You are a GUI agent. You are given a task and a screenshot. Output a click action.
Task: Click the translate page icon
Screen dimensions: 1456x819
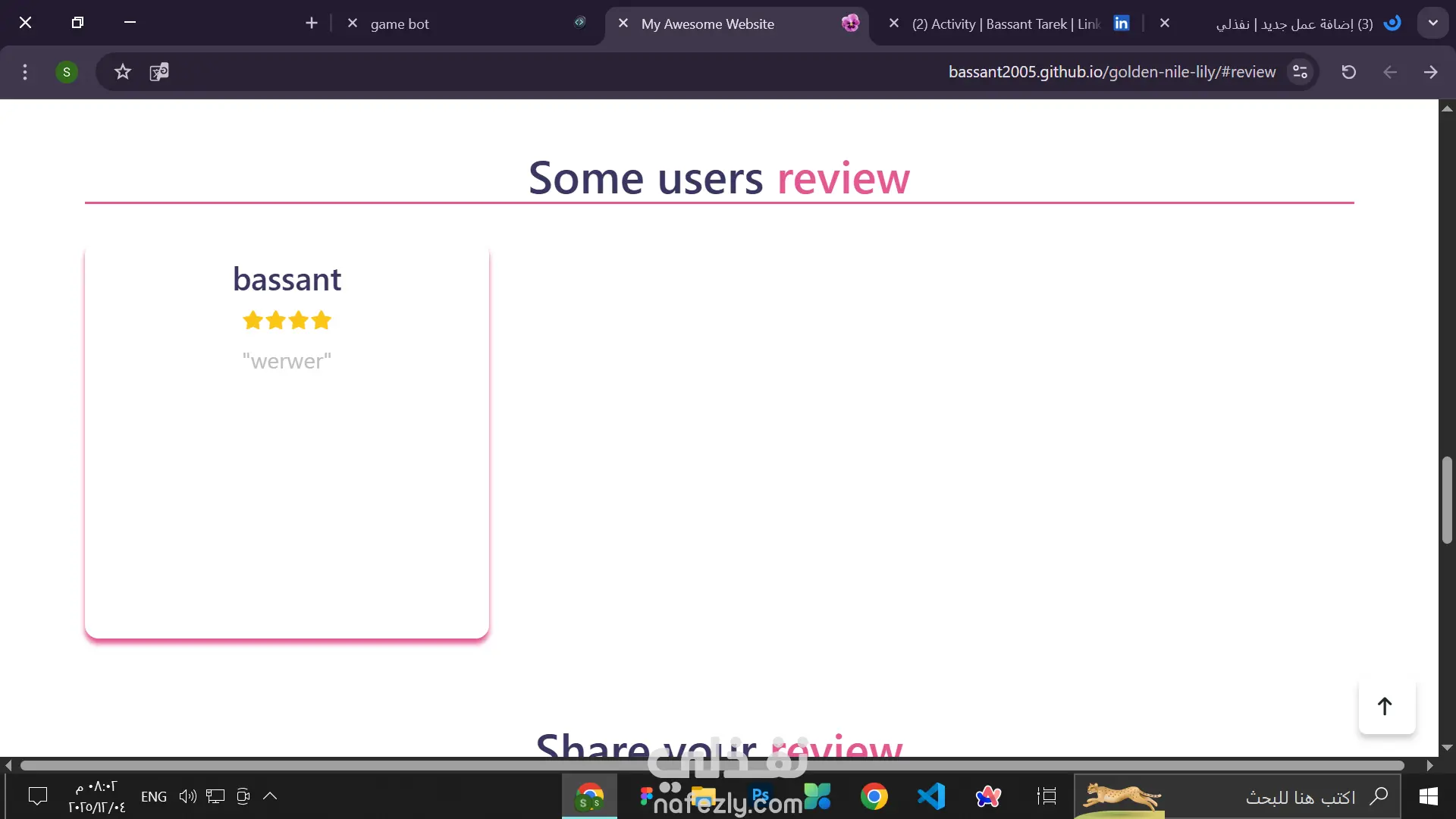tap(159, 72)
